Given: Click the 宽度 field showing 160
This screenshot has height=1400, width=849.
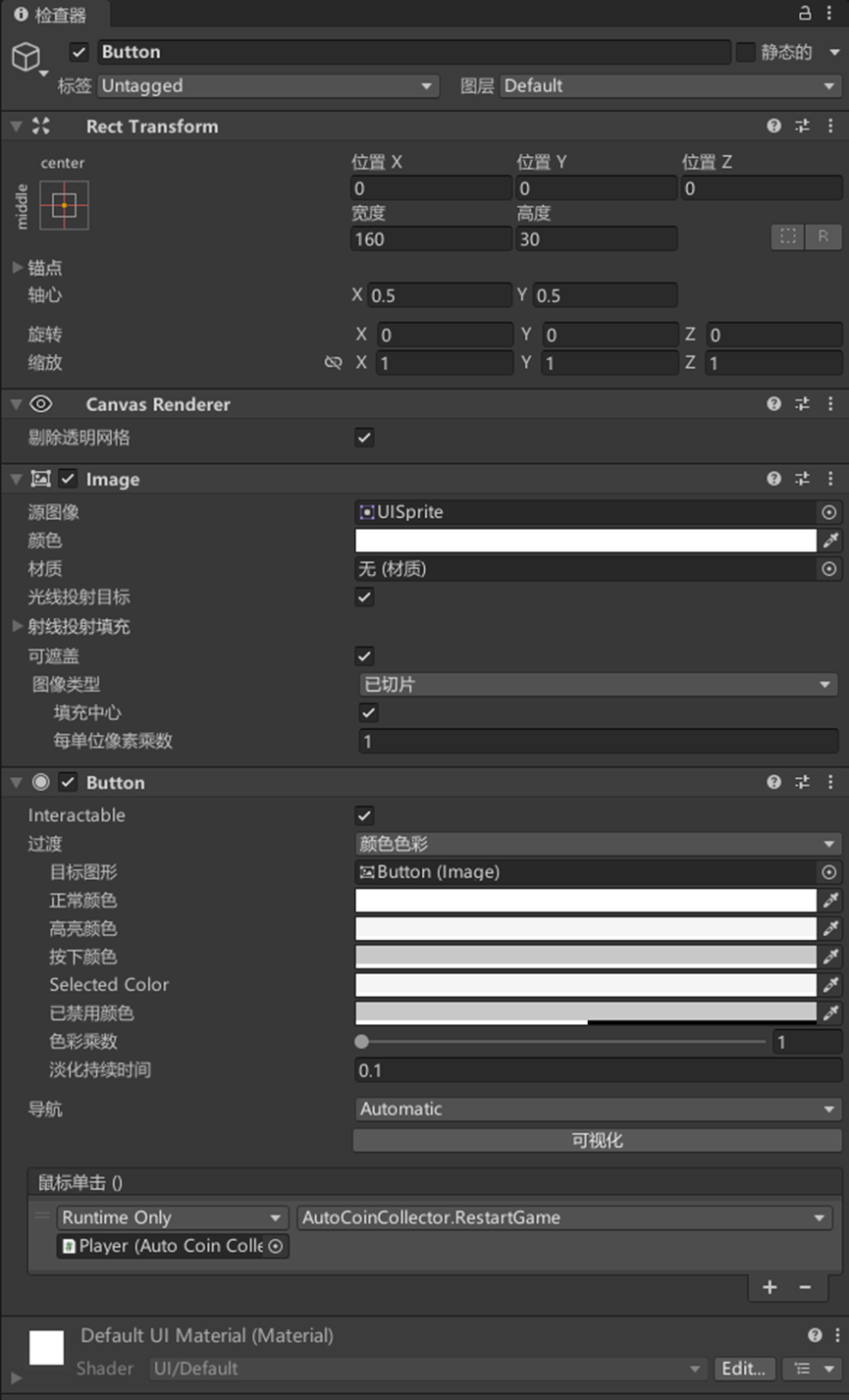Looking at the screenshot, I should point(431,239).
